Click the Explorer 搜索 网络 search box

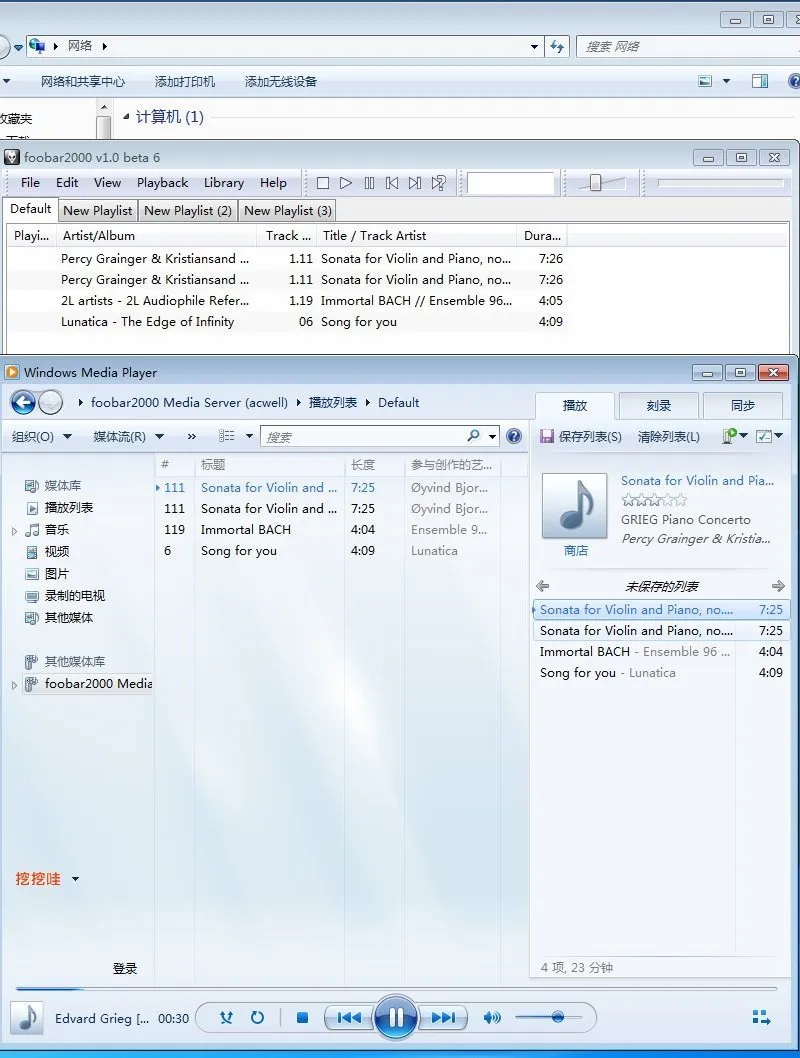tap(688, 47)
